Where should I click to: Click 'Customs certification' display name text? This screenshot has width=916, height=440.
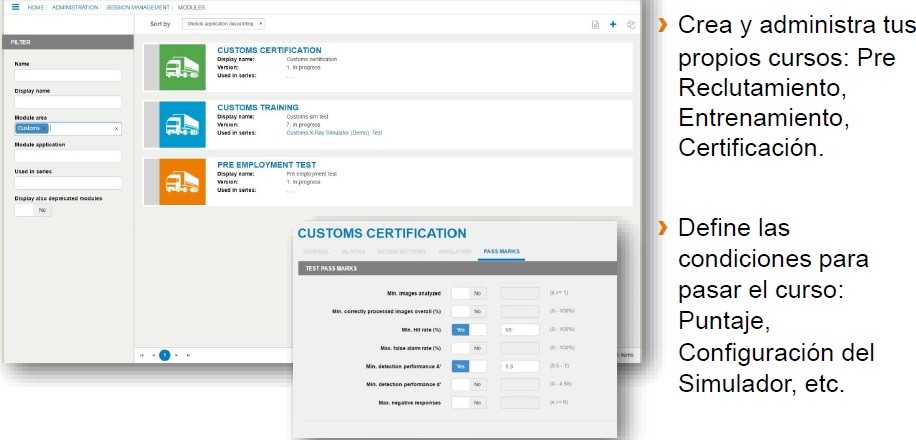coord(311,59)
